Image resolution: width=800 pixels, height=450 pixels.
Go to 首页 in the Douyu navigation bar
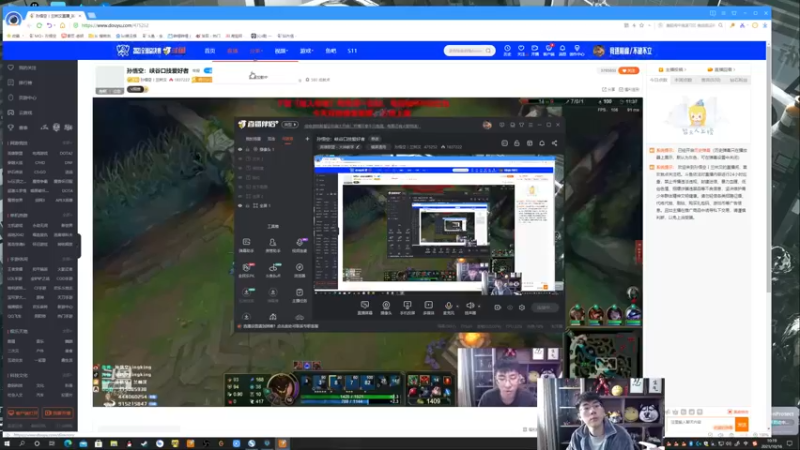(210, 51)
